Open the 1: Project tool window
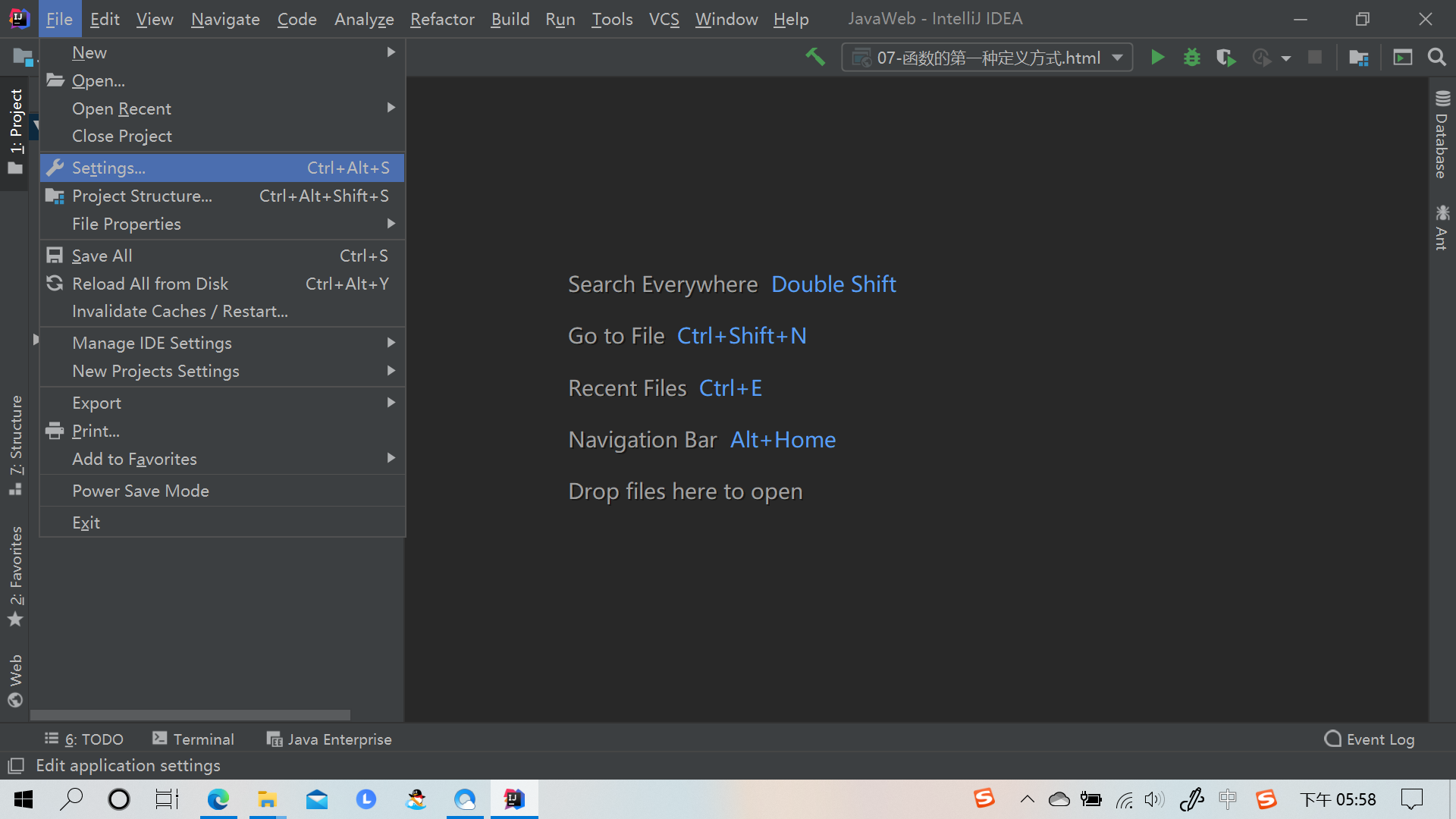Image resolution: width=1456 pixels, height=819 pixels. coord(17,121)
